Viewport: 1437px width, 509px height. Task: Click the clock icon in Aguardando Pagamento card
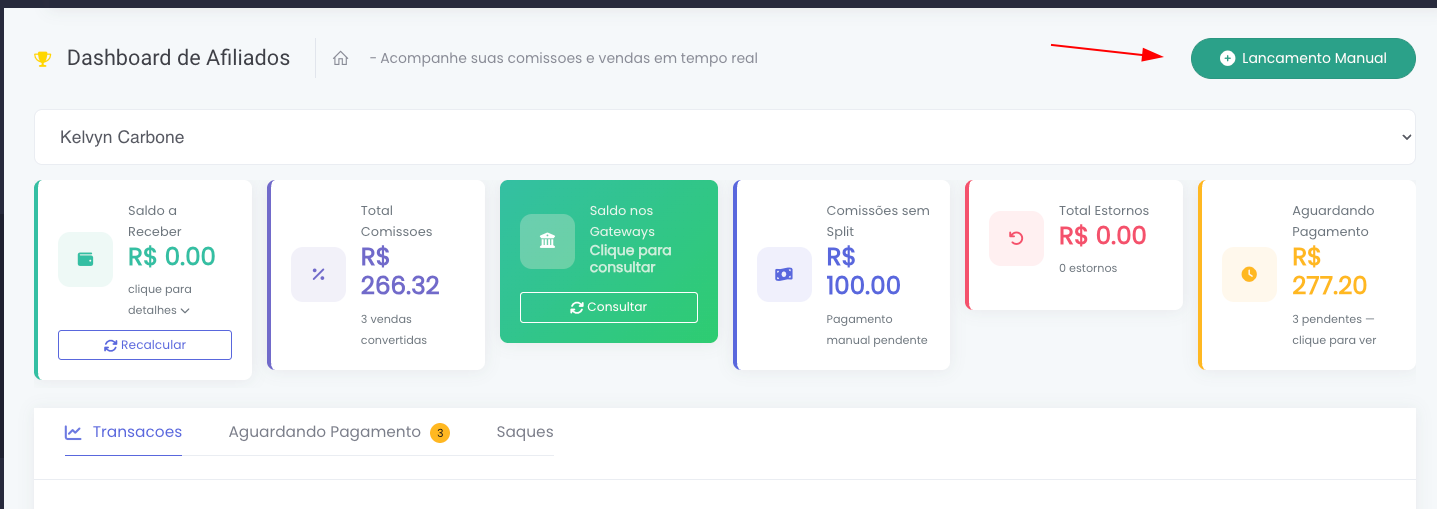pos(1249,274)
